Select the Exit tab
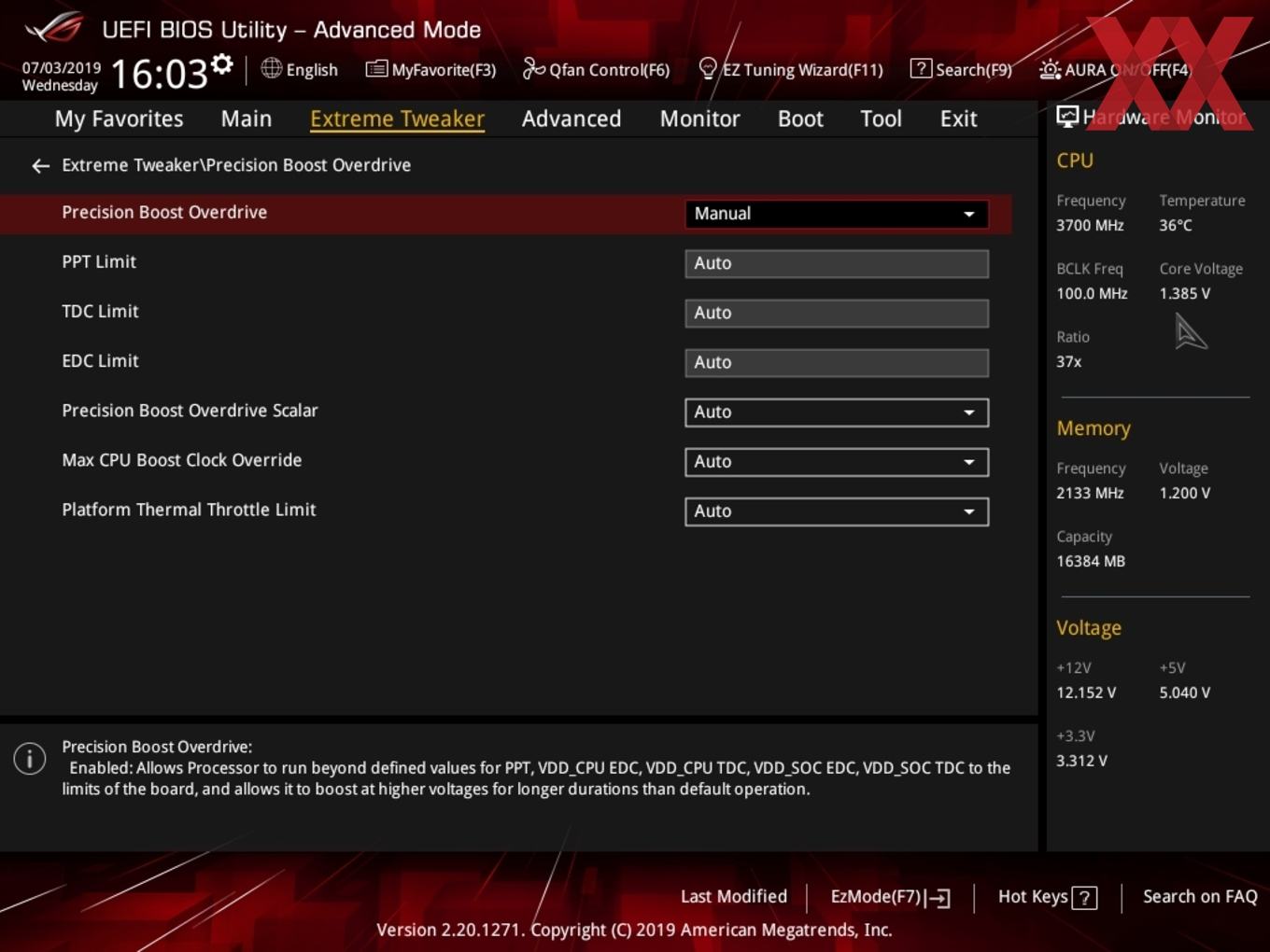 958,119
